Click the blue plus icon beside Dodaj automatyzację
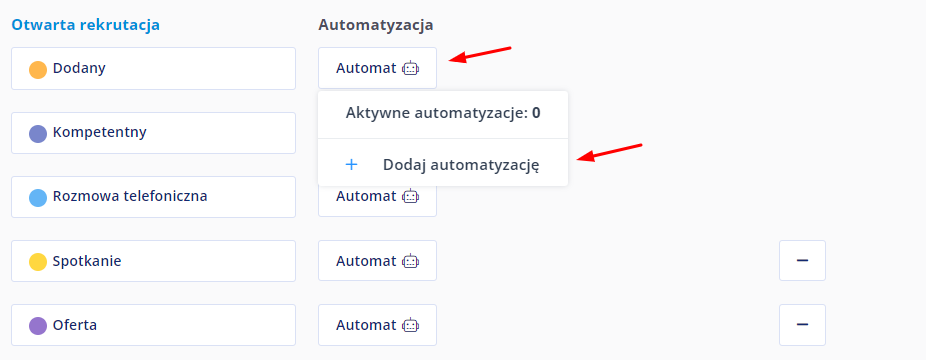This screenshot has height=360, width=926. pos(351,165)
